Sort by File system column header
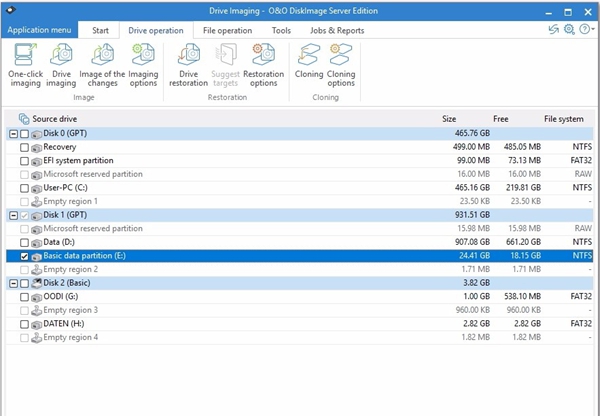600x416 pixels. (x=564, y=119)
